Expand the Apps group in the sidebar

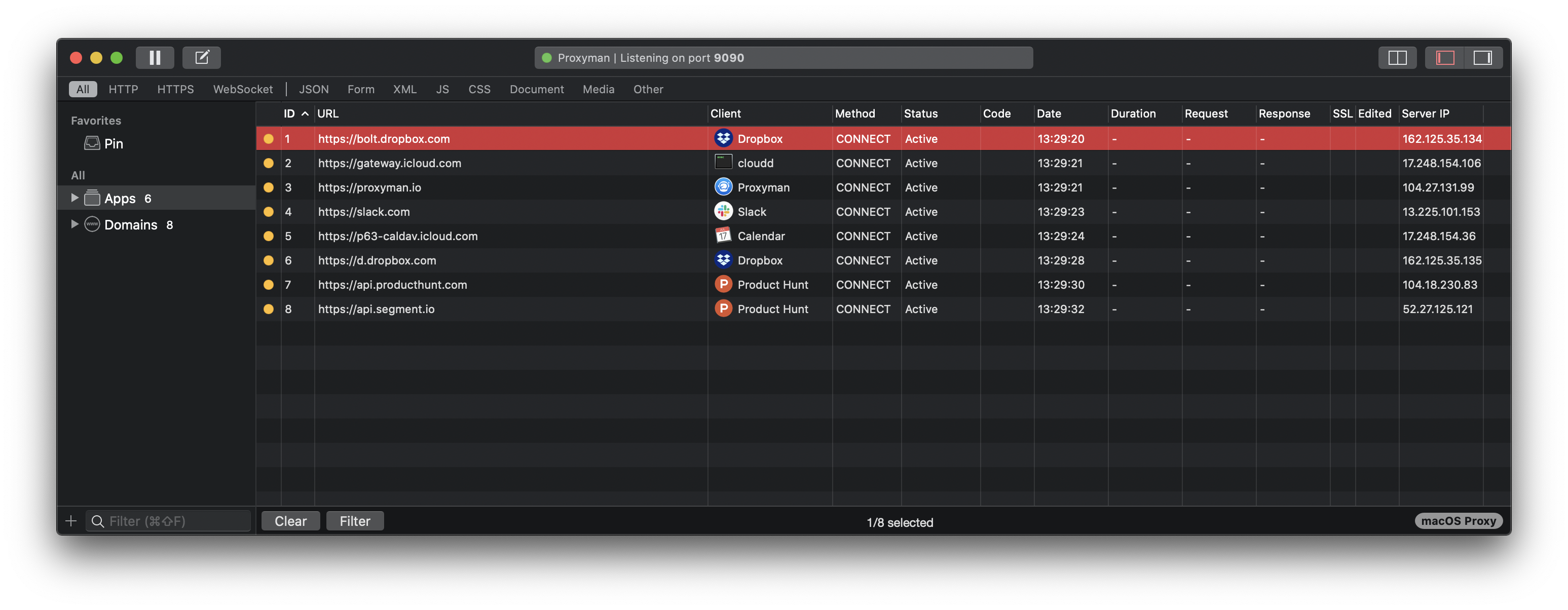pos(74,197)
